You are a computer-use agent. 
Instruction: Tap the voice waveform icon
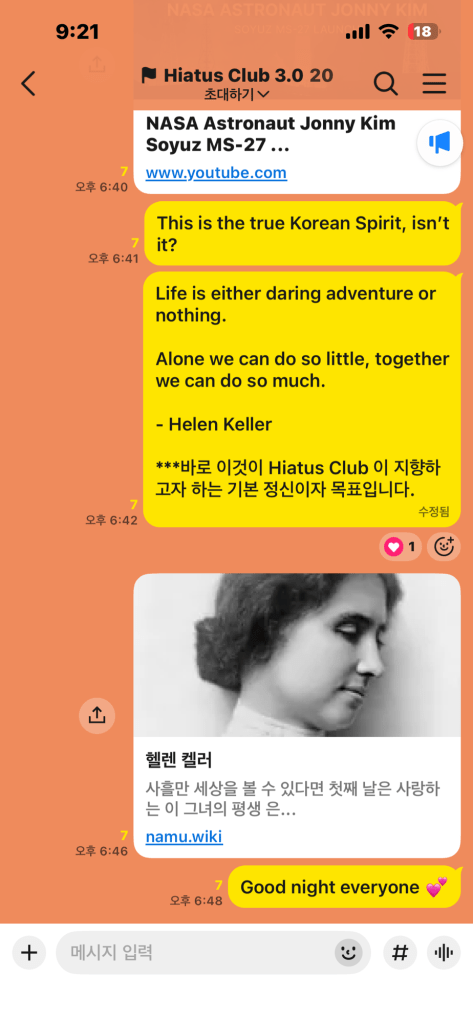pyautogui.click(x=444, y=953)
